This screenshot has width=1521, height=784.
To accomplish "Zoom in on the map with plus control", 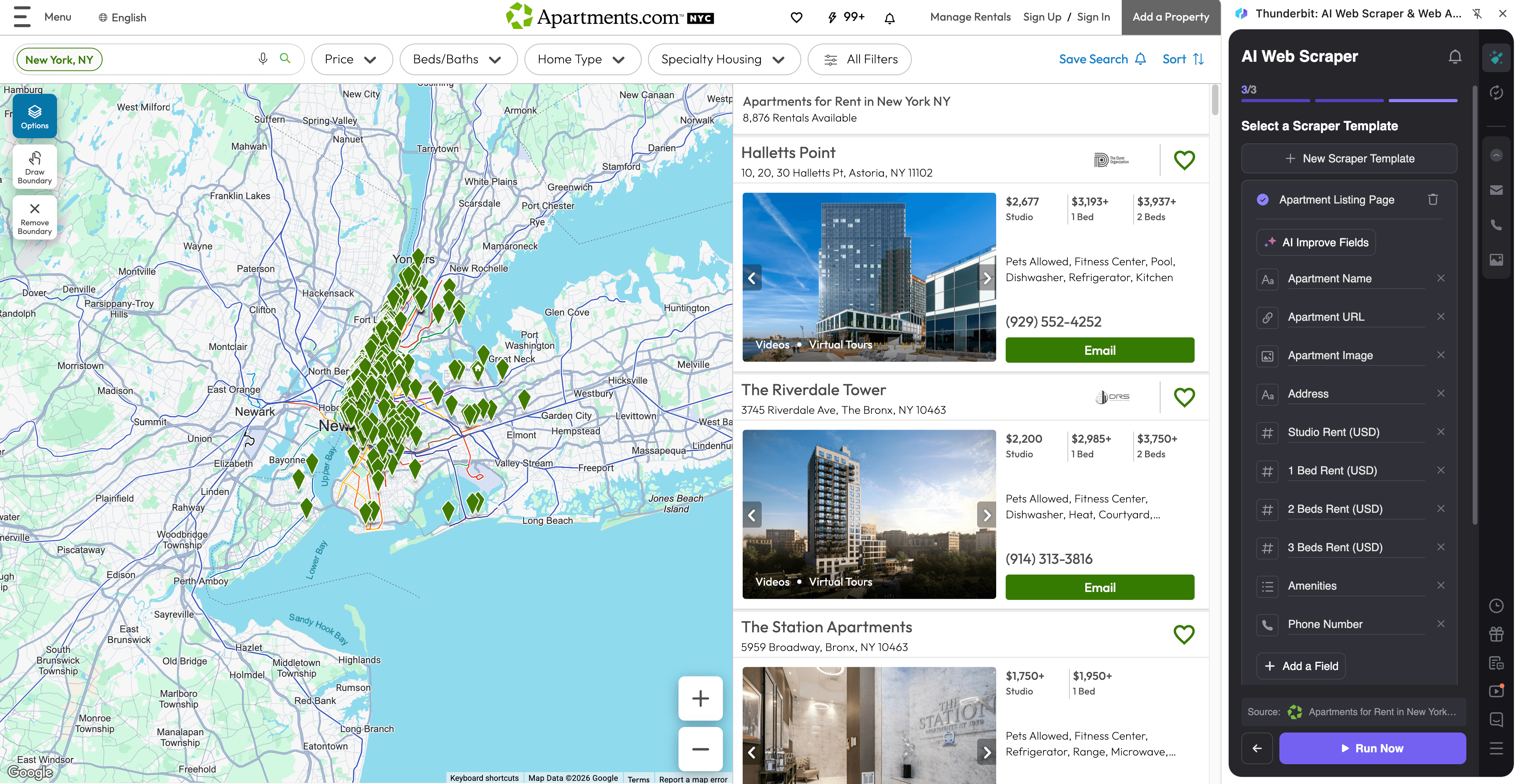I will point(700,698).
